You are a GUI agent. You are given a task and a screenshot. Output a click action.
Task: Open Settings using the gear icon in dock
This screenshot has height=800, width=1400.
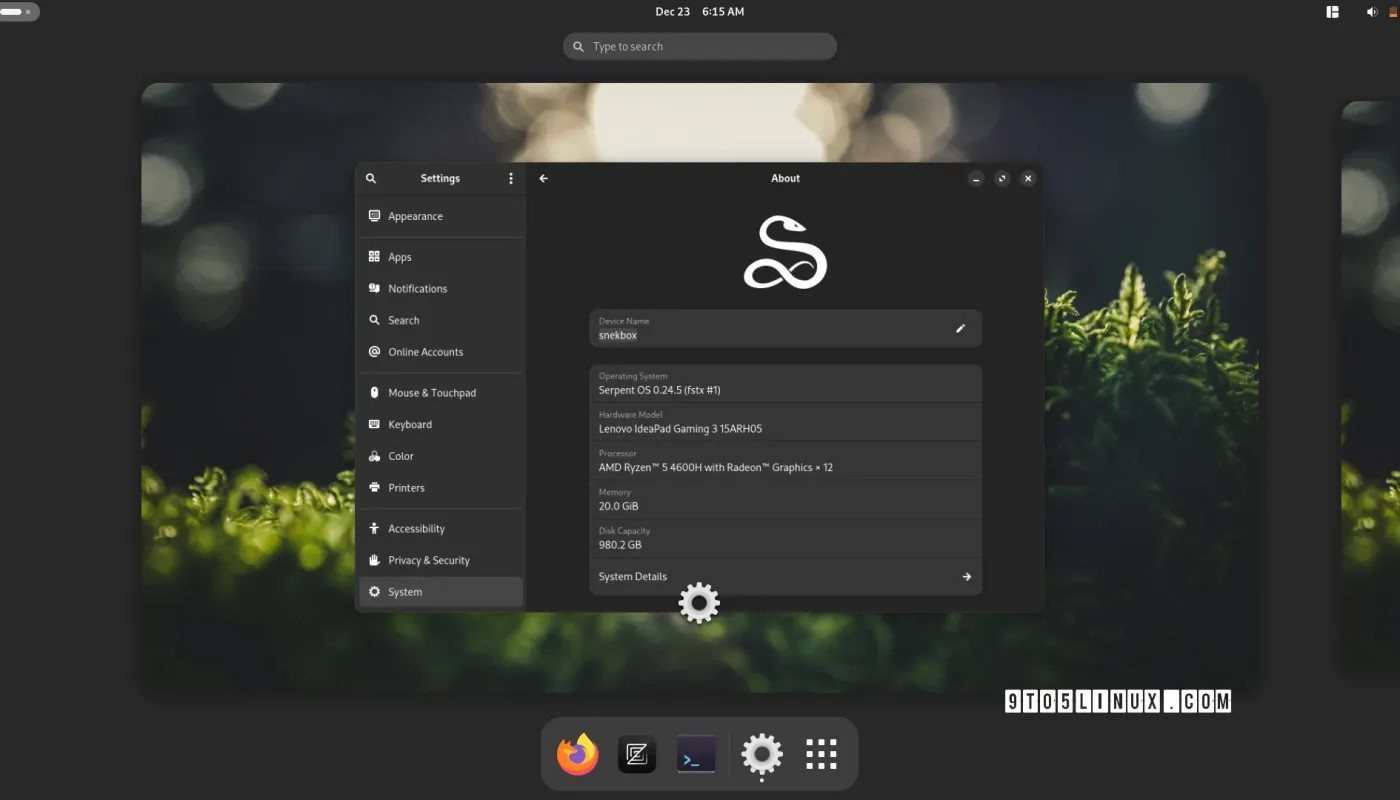(761, 754)
